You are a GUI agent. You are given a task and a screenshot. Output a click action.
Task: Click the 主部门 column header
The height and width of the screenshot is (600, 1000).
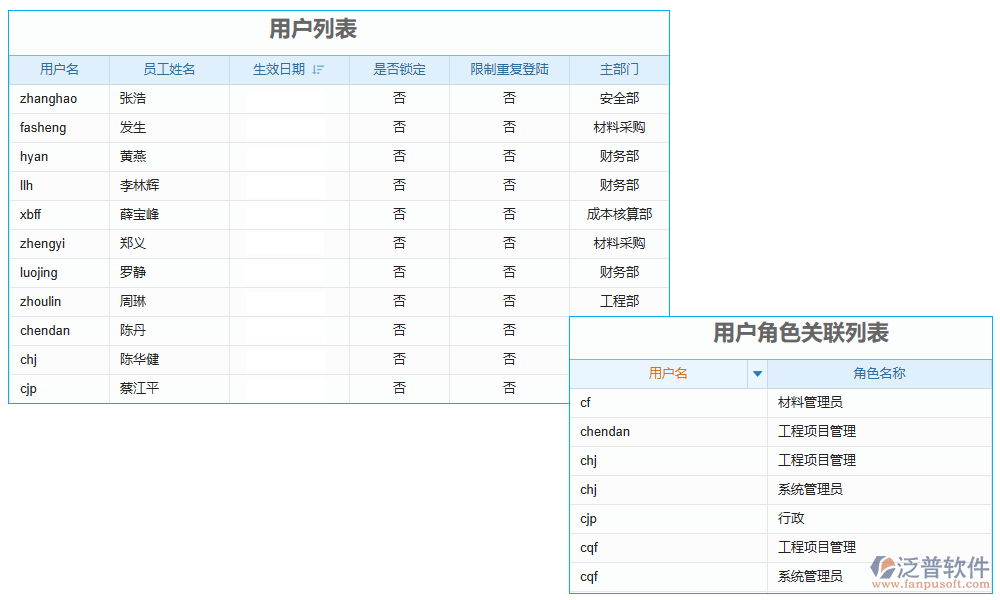click(x=618, y=70)
